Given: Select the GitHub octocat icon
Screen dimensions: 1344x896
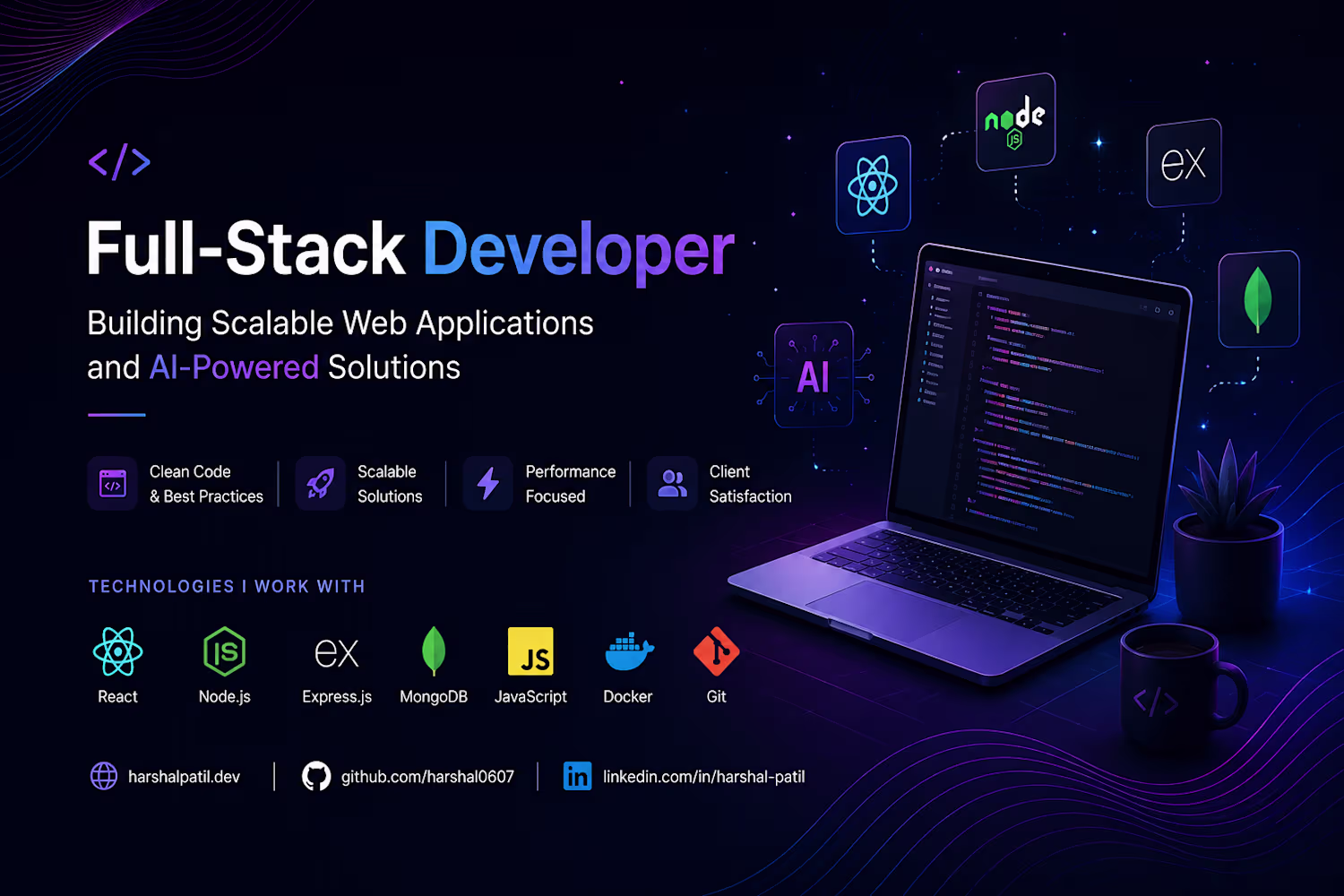Looking at the screenshot, I should tap(316, 776).
